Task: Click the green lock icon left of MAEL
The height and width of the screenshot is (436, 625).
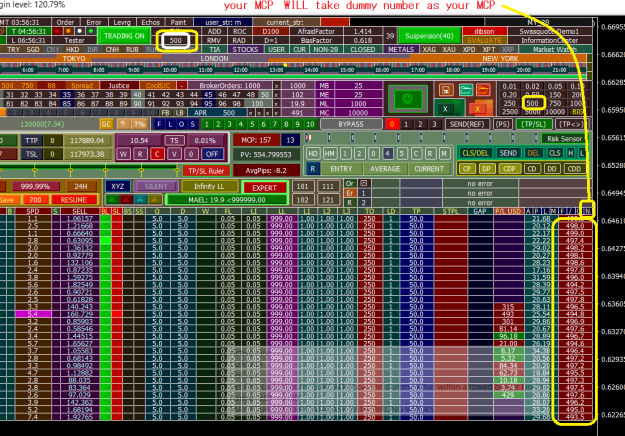Action: tap(112, 199)
